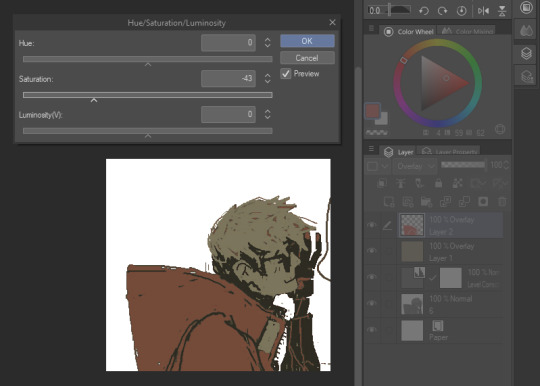The height and width of the screenshot is (386, 540).
Task: Select the transparent color strip
Action: click(376, 132)
